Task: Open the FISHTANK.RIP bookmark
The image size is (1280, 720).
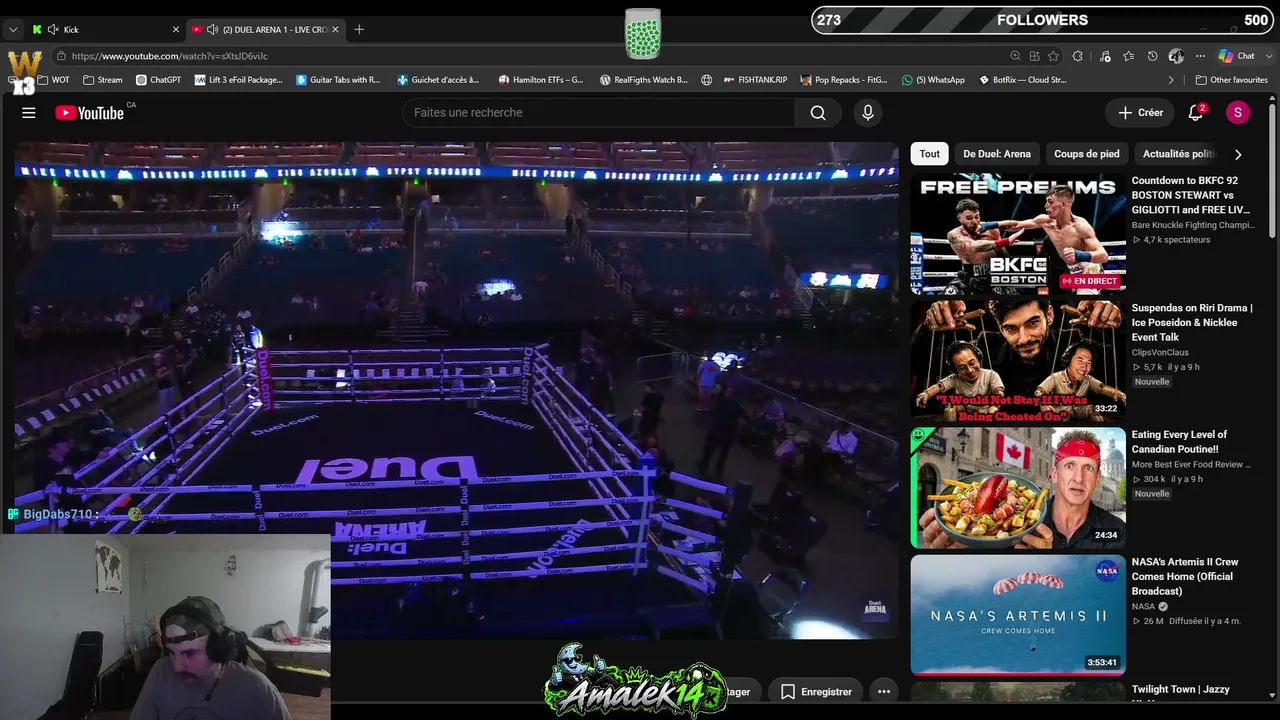Action: [x=756, y=80]
